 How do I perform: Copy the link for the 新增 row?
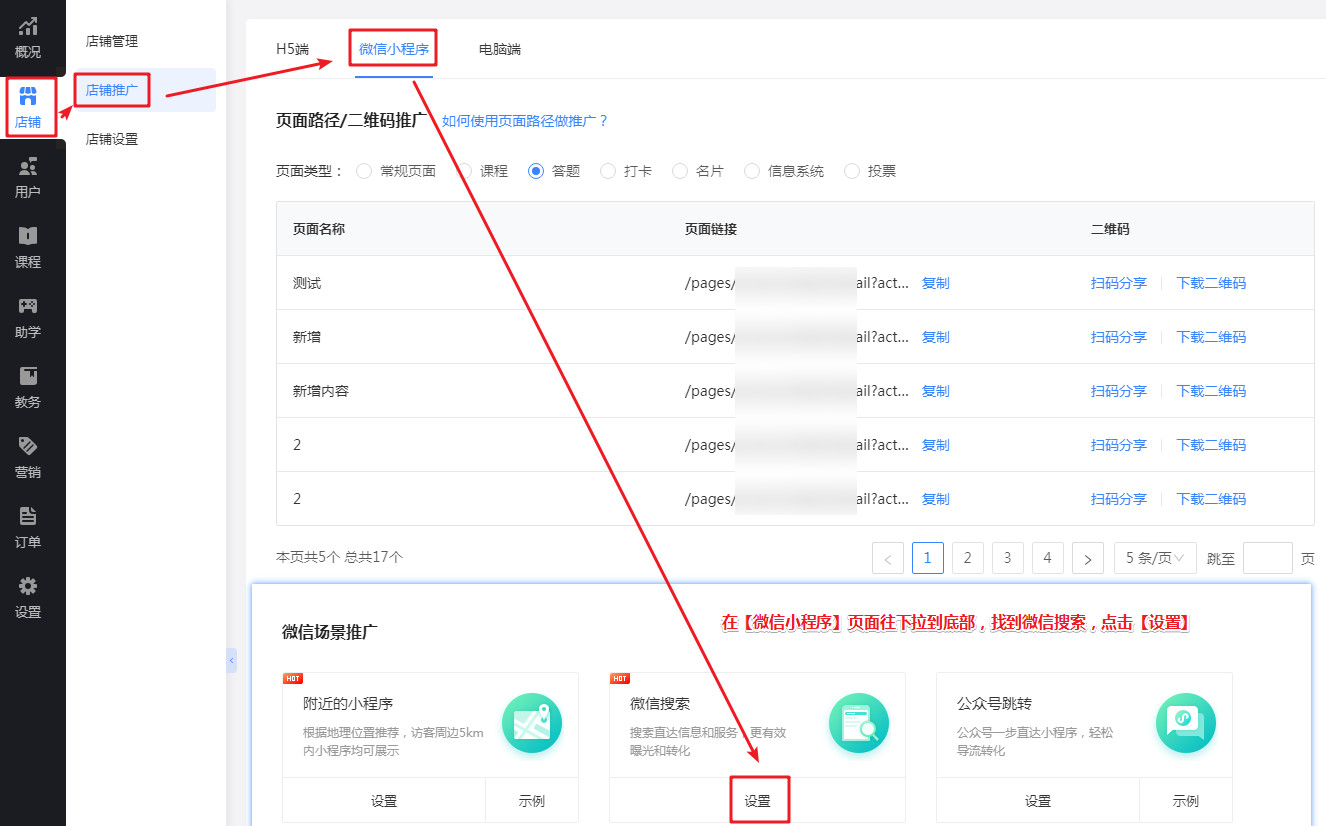(935, 337)
